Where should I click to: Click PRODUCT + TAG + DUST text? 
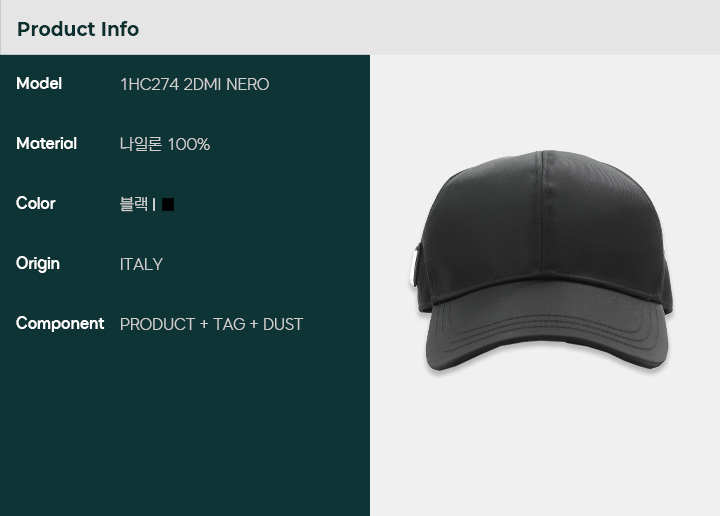point(211,325)
